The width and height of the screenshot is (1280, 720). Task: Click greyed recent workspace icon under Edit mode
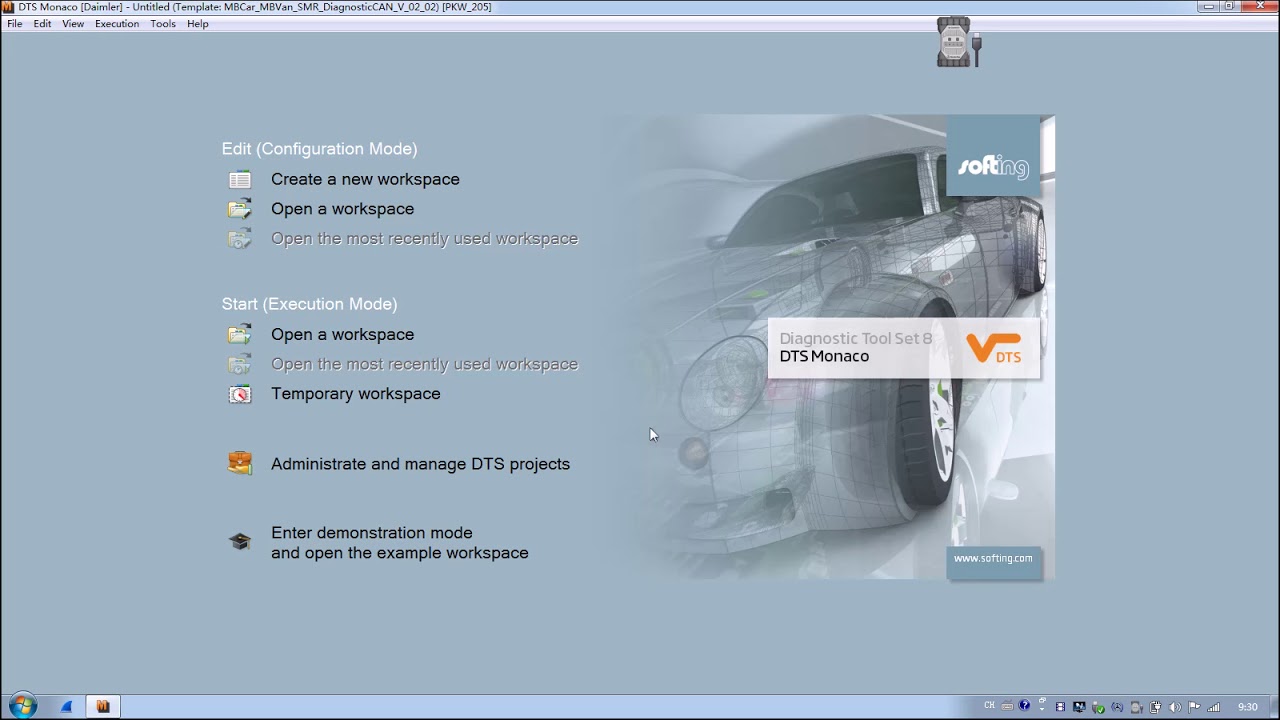tap(240, 239)
